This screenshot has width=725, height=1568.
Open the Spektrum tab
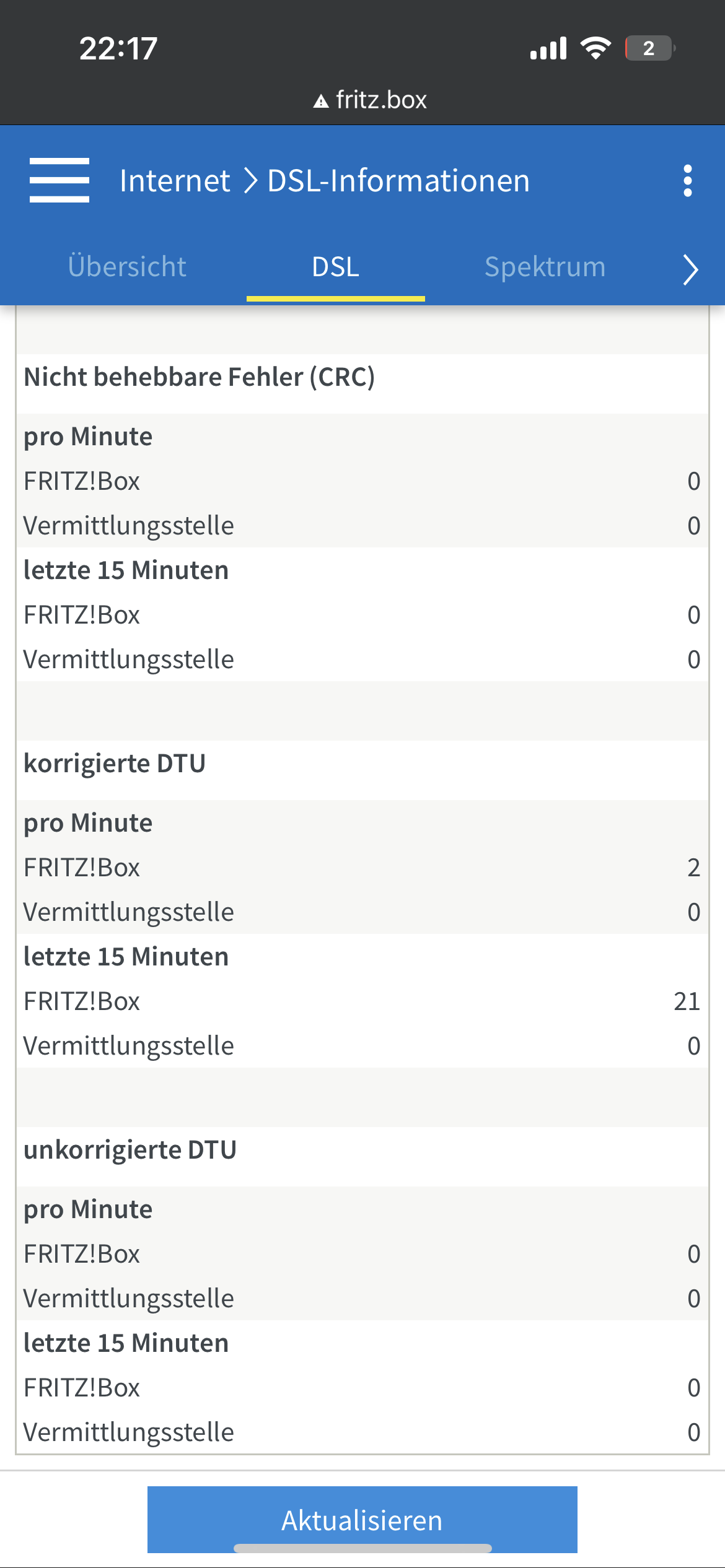(x=545, y=267)
